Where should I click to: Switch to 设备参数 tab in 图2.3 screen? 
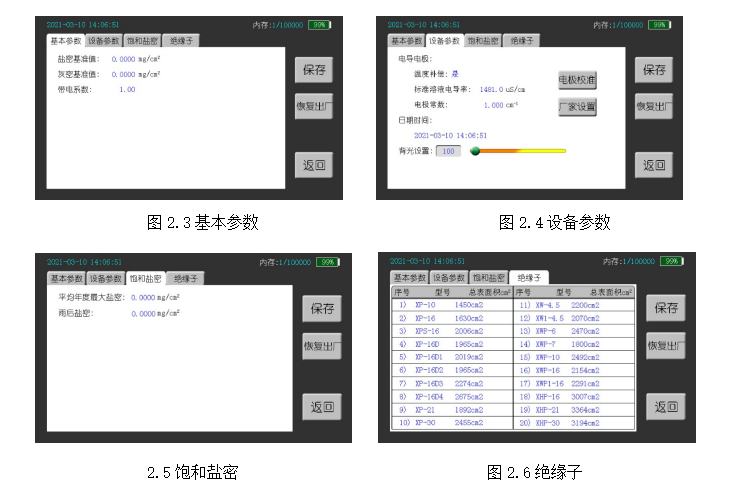pyautogui.click(x=104, y=41)
